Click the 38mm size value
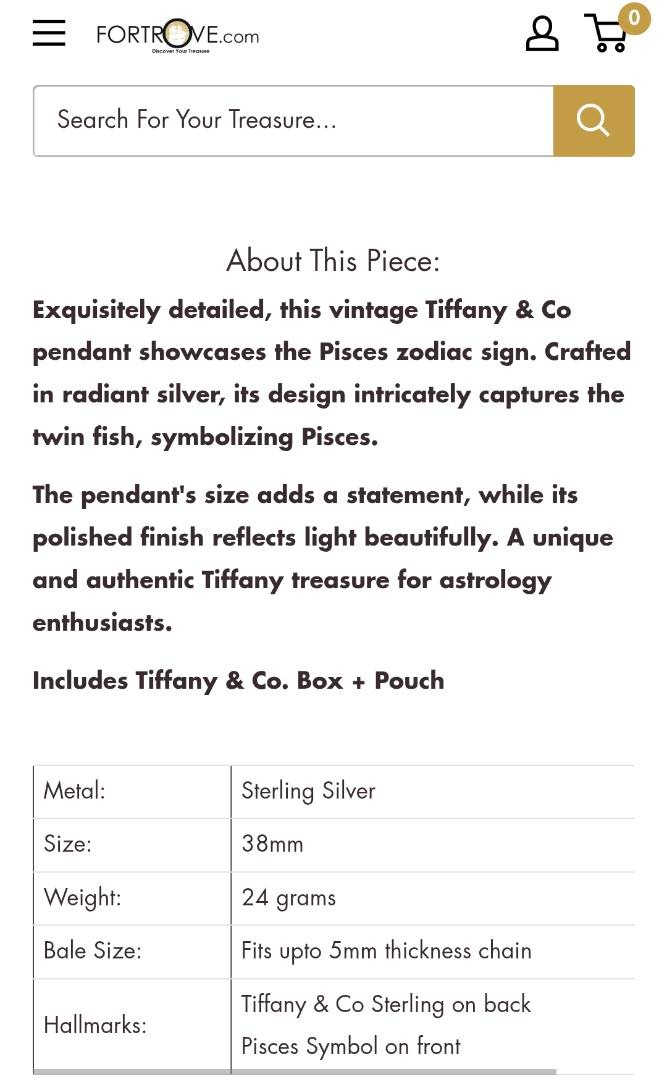This screenshot has height=1080, width=667. click(x=272, y=844)
